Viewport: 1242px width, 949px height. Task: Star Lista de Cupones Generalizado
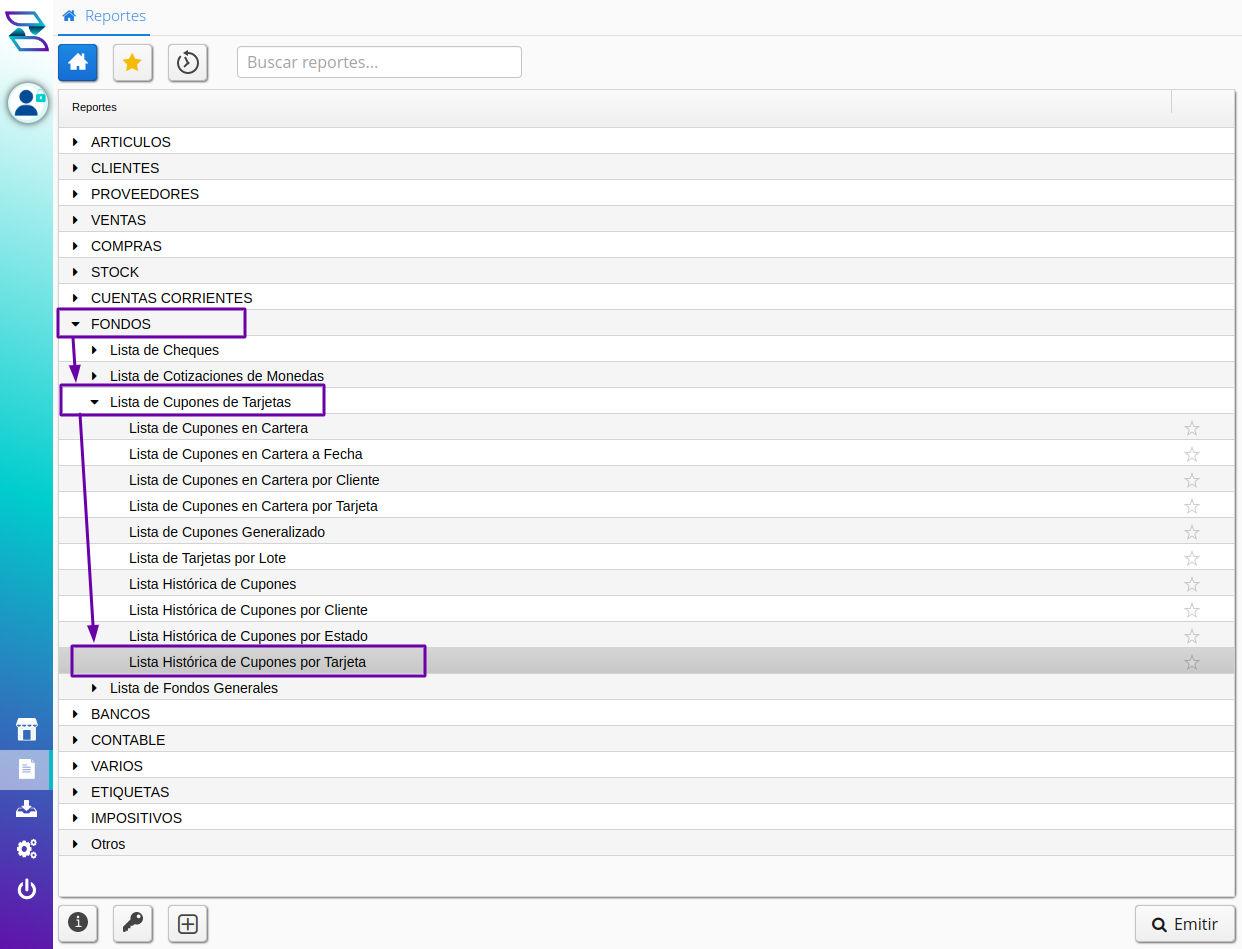1192,532
